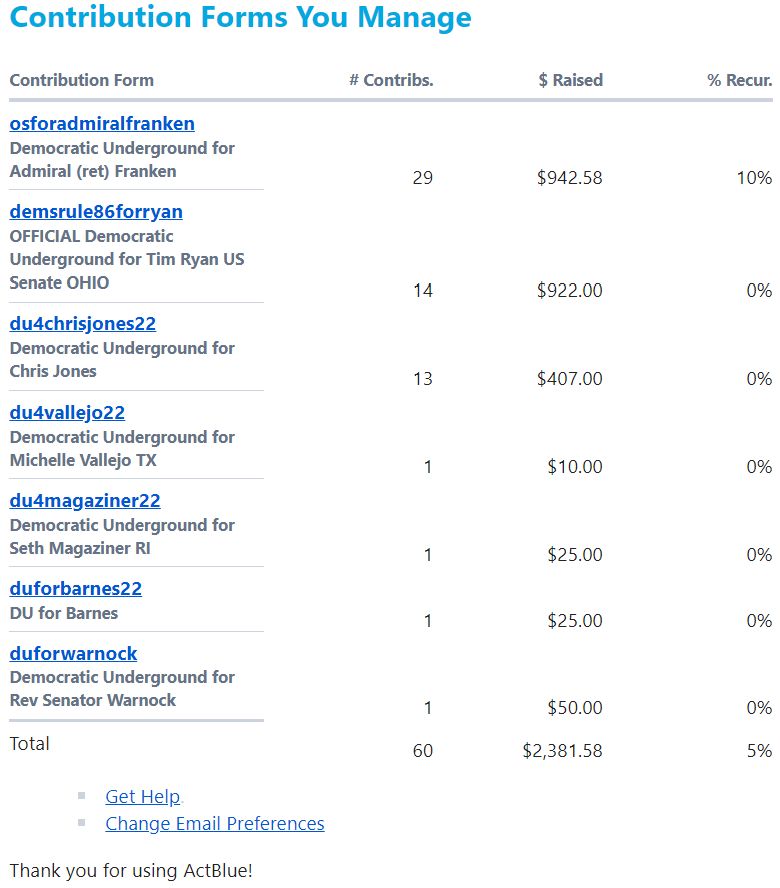The image size is (780, 888).
Task: Select the total raised $2,381.58 value
Action: coord(562,751)
